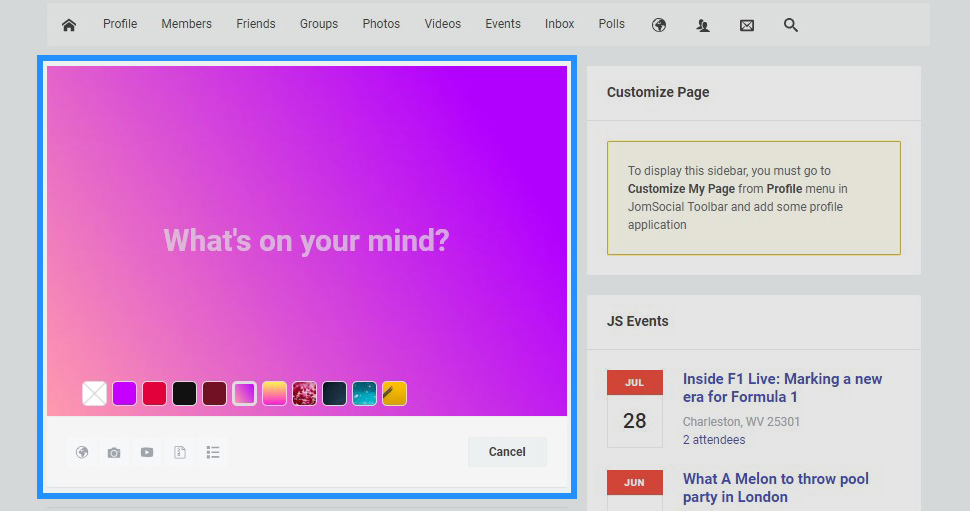Choose the teal sparkle background swatch
This screenshot has height=511, width=970.
pos(364,393)
